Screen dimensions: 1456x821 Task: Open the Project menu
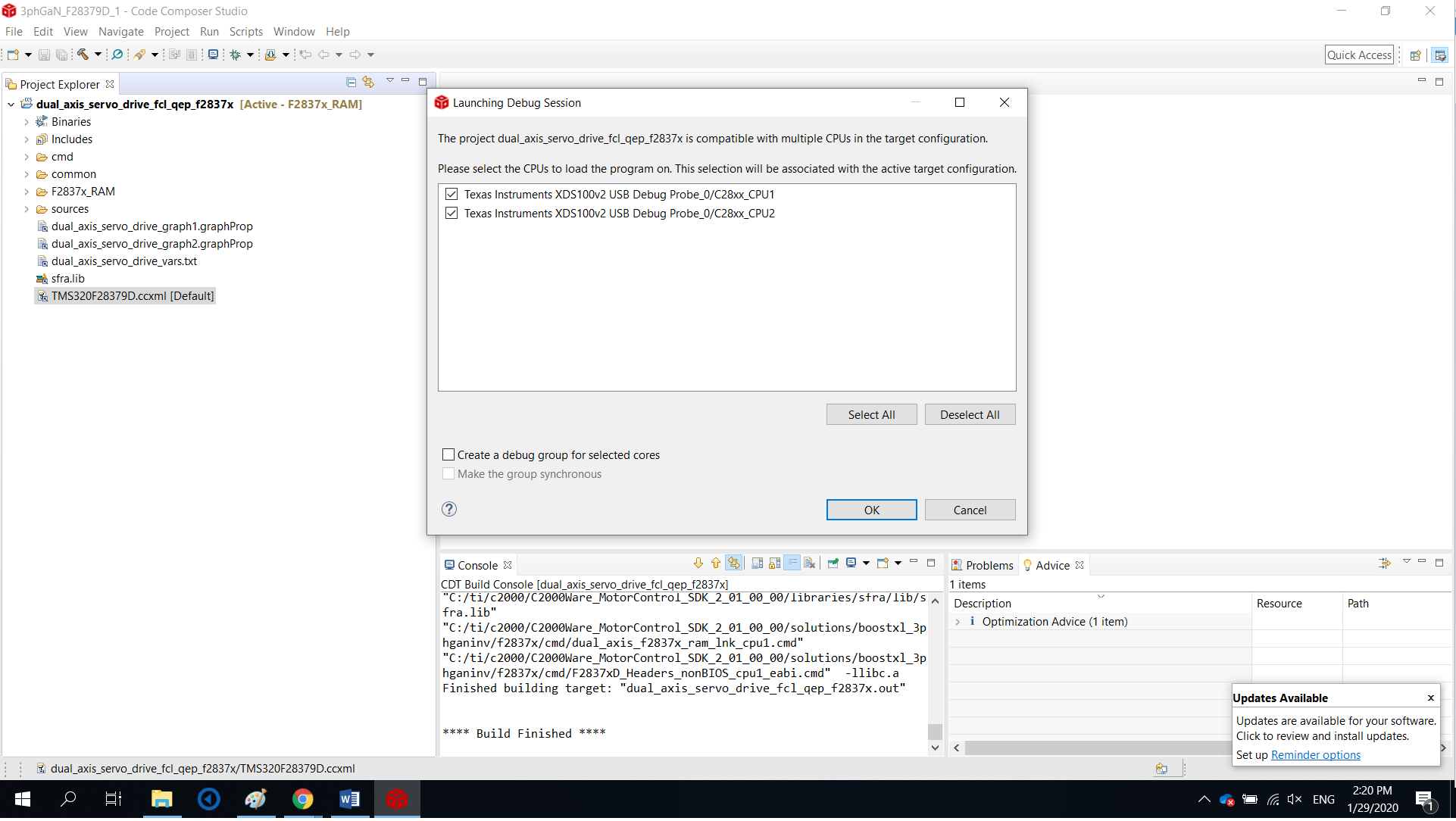click(172, 32)
